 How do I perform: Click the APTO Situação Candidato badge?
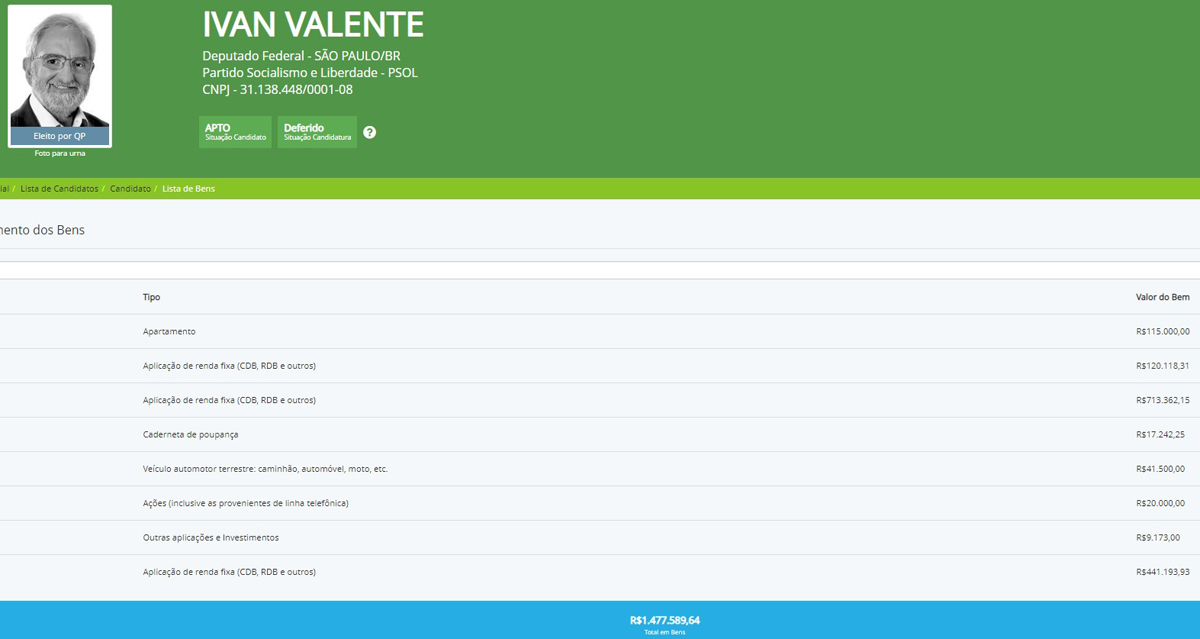[235, 132]
